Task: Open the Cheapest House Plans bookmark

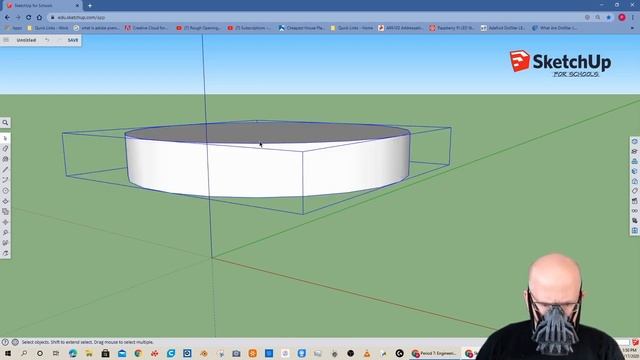Action: click(x=301, y=28)
